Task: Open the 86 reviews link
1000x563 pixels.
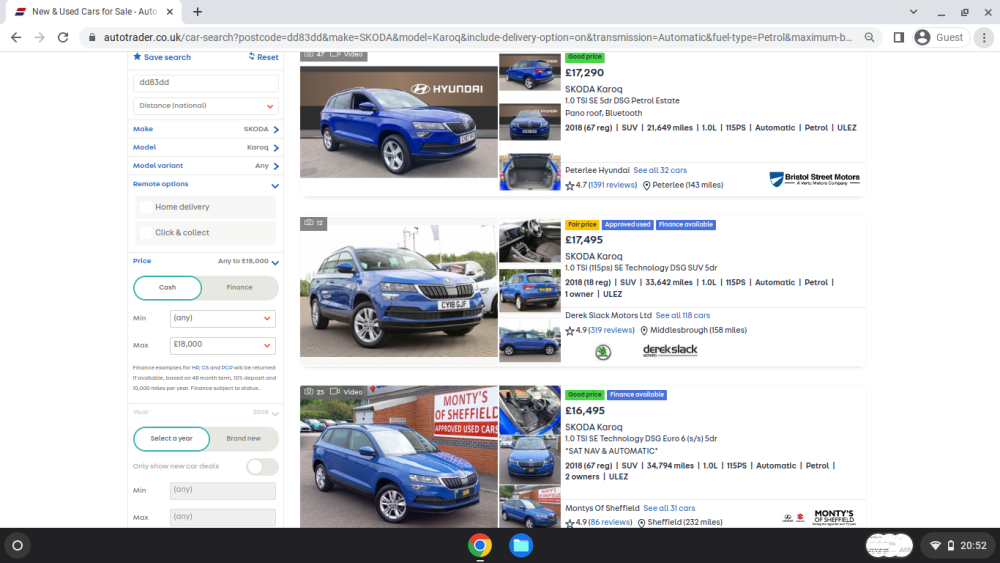Action: pos(610,522)
